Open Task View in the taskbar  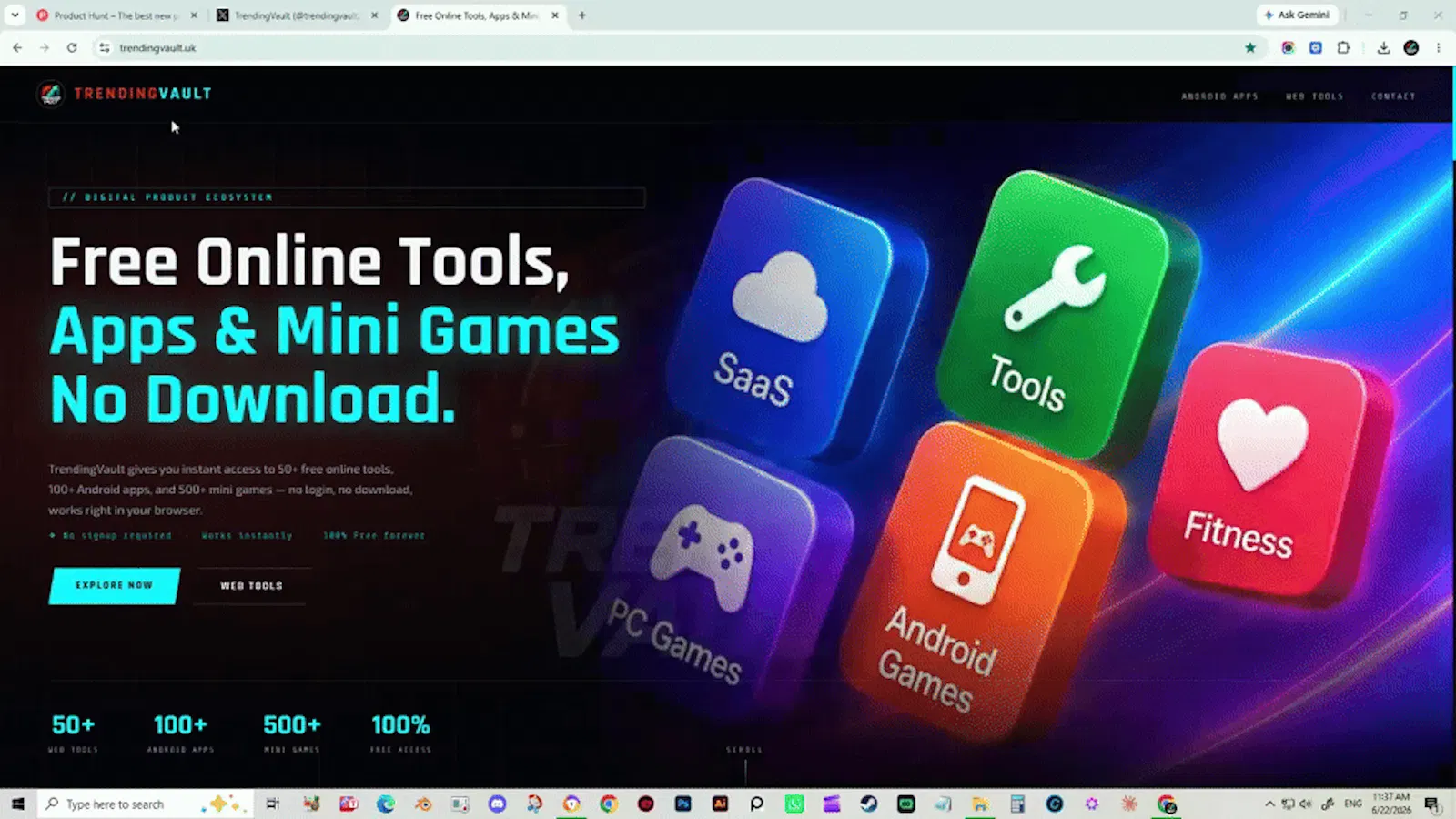[x=273, y=804]
